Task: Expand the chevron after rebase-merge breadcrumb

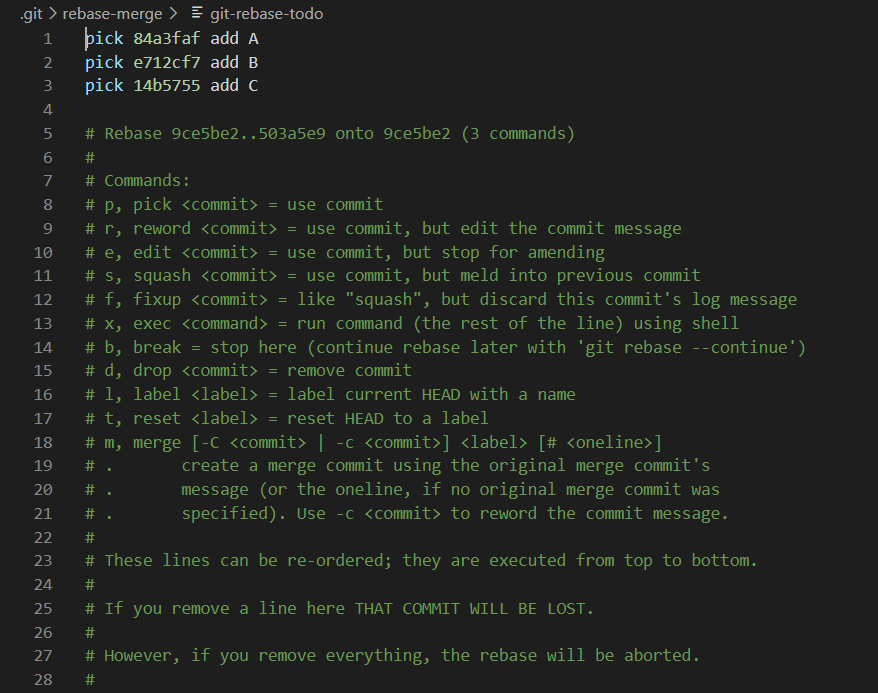Action: click(x=173, y=13)
